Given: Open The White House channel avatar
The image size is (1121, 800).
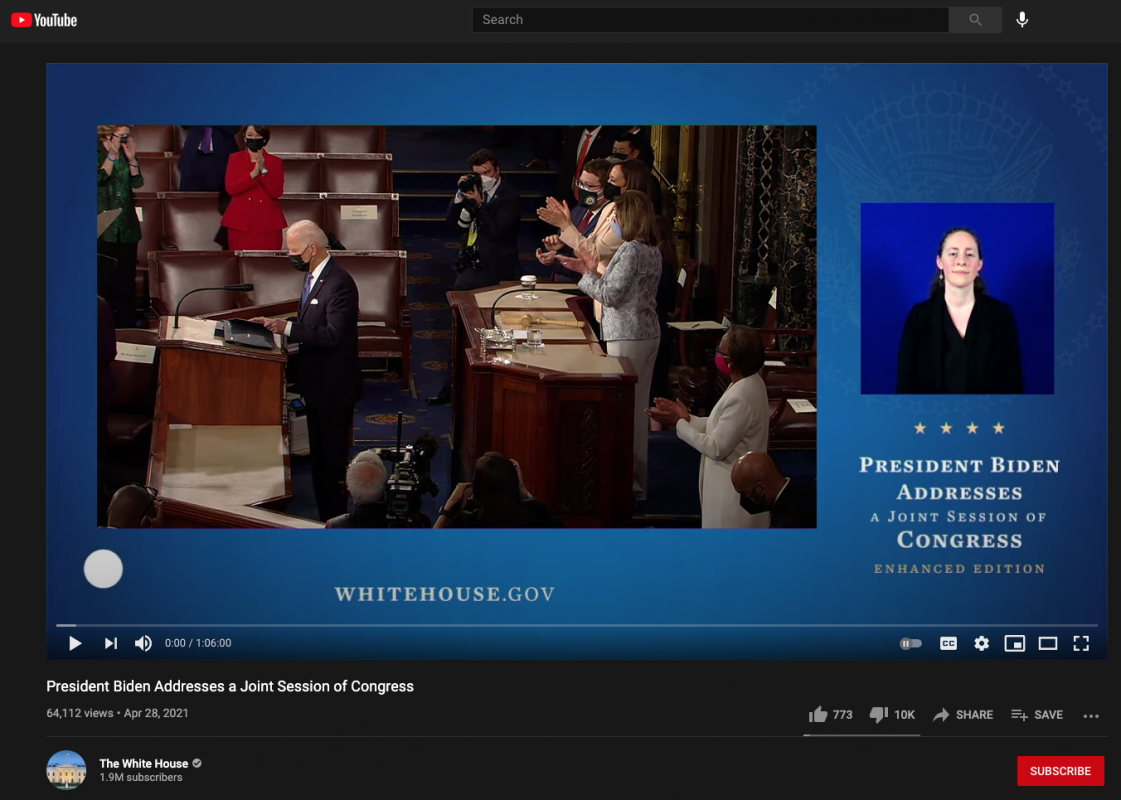Looking at the screenshot, I should click(66, 770).
